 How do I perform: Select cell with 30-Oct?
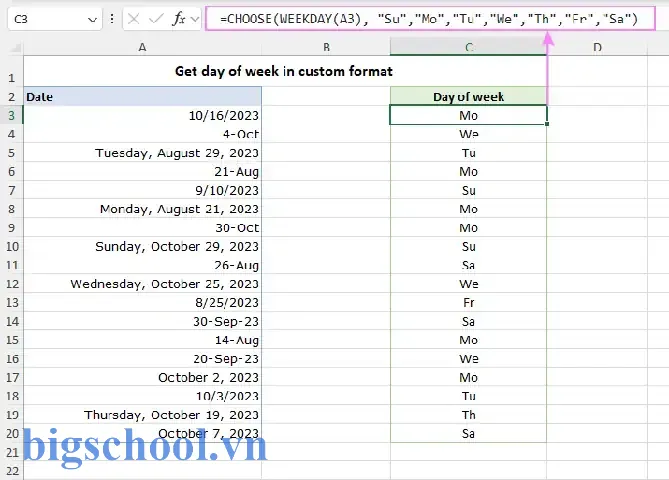[x=143, y=228]
